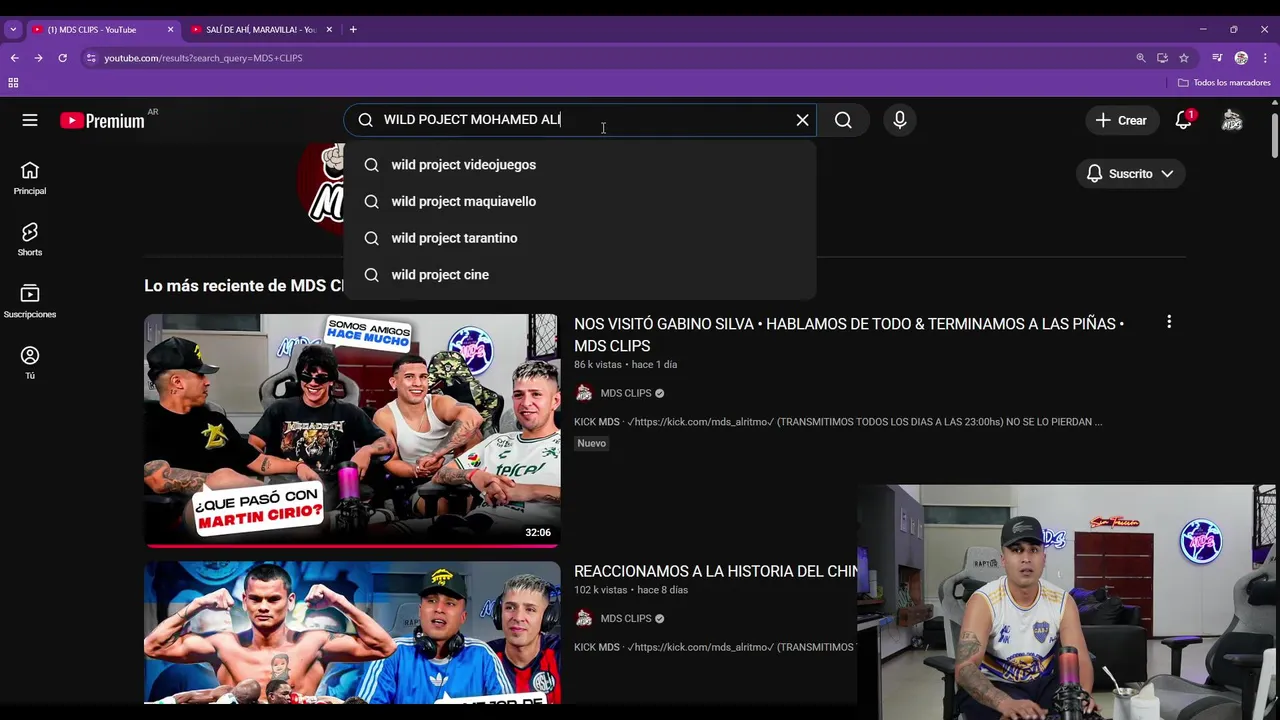The image size is (1280, 720).
Task: Open zoom magnifier in address bar
Action: (1140, 58)
